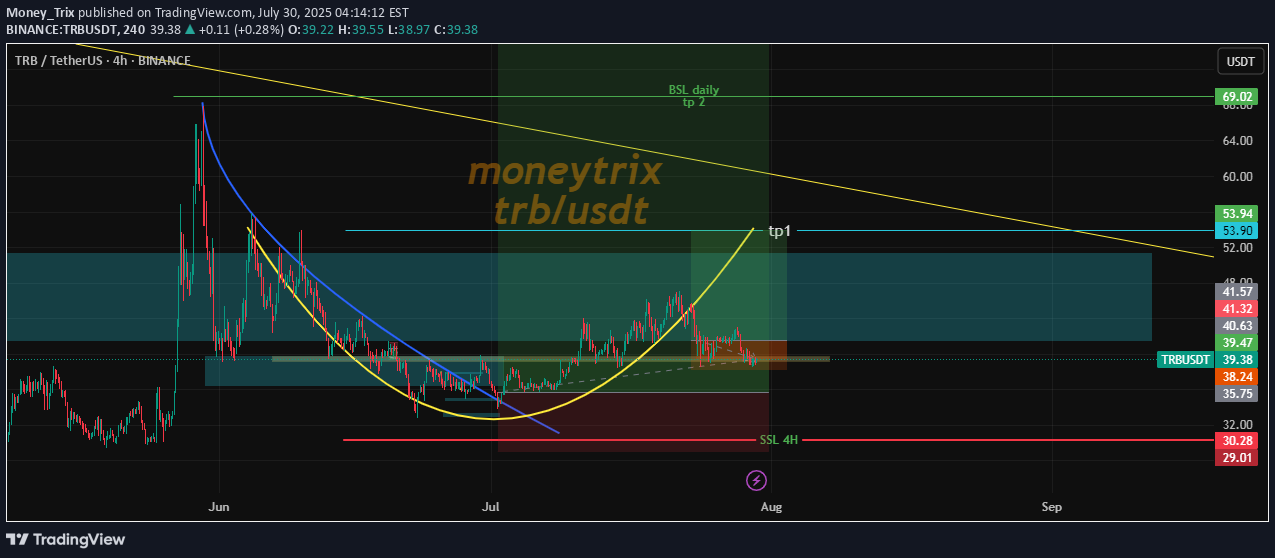The image size is (1275, 558).
Task: Select the 53.90 cyan price label
Action: [x=1237, y=231]
